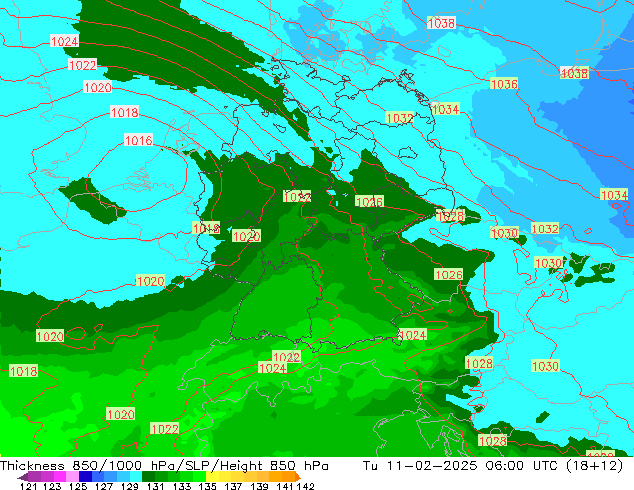Click the pink swatch in the legend
Screen dimensions: 634x490
point(72,476)
